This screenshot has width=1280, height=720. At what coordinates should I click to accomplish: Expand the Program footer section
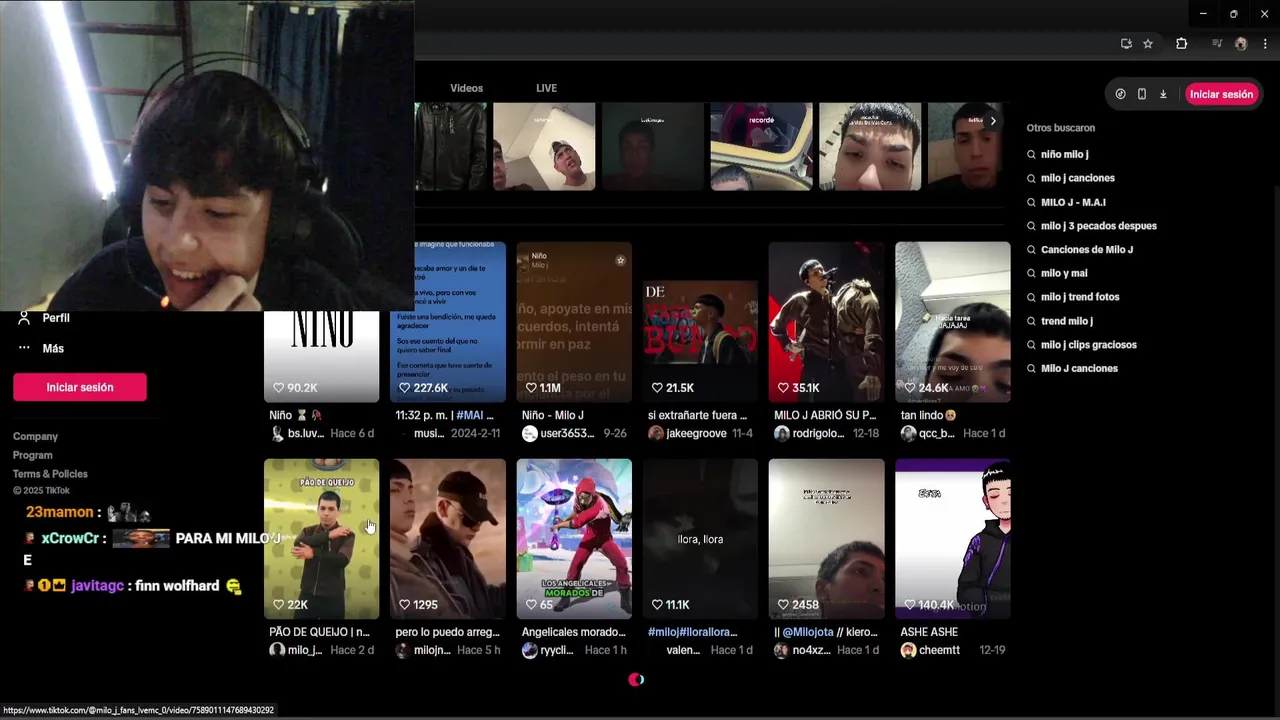tap(33, 455)
